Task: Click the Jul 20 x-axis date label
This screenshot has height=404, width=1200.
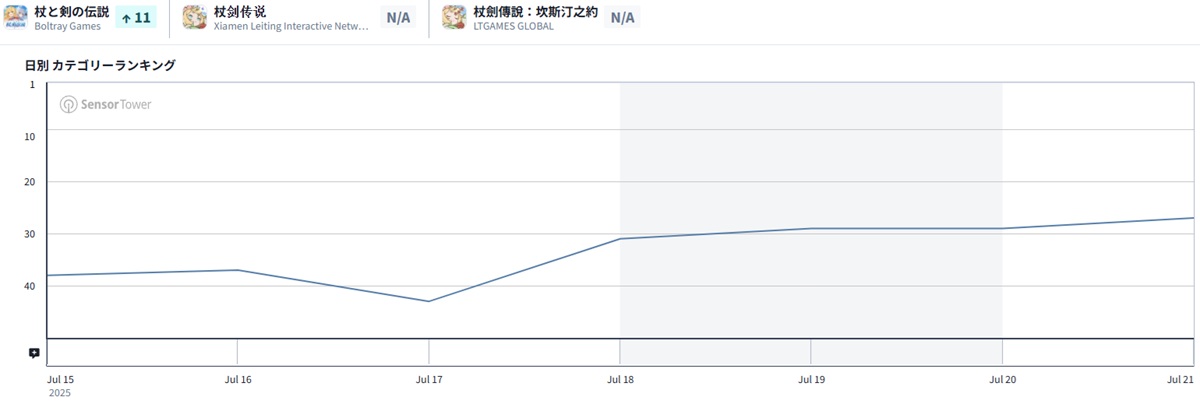Action: [x=1002, y=380]
